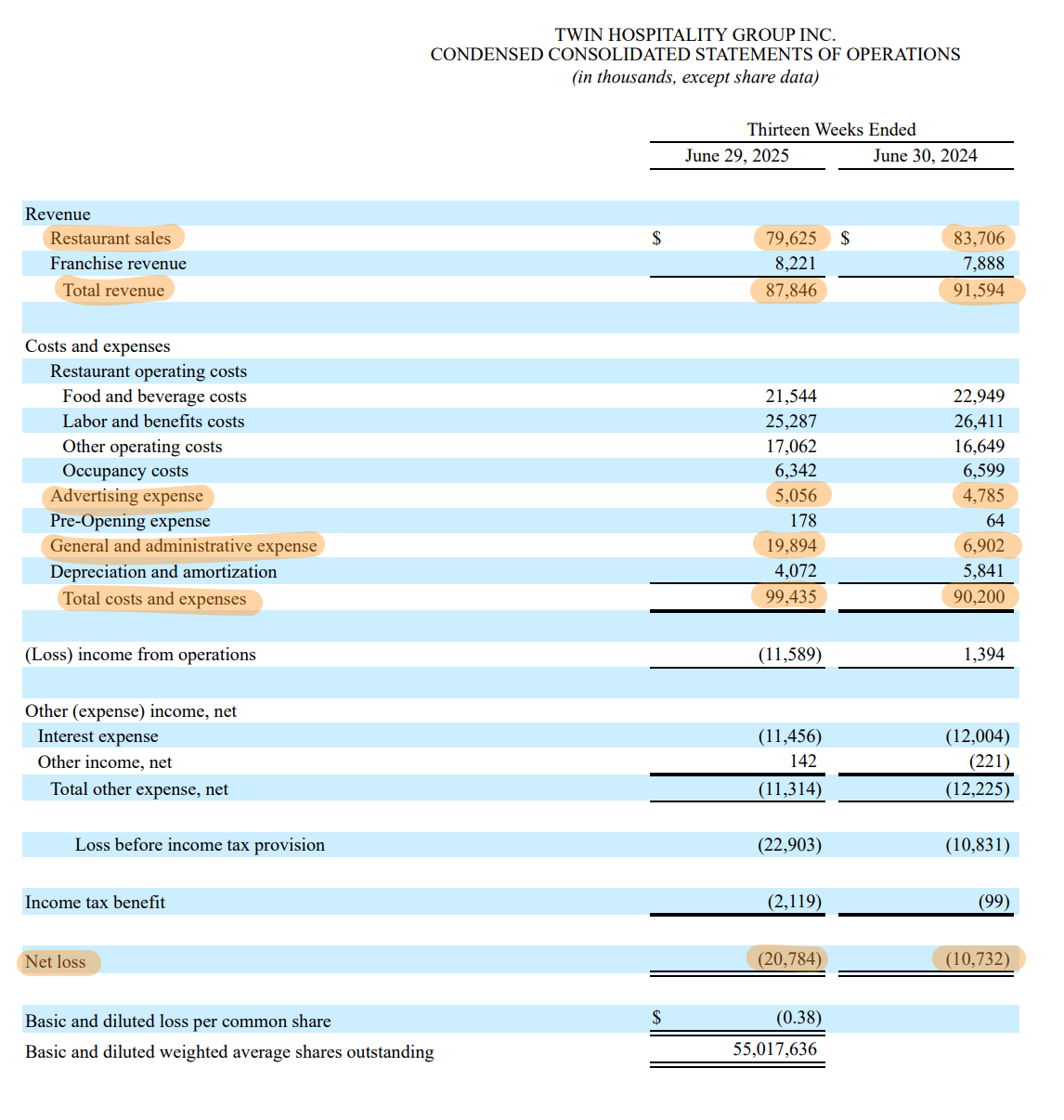This screenshot has height=1120, width=1064.
Task: Select the June 30, 2024 column header
Action: pos(925,155)
